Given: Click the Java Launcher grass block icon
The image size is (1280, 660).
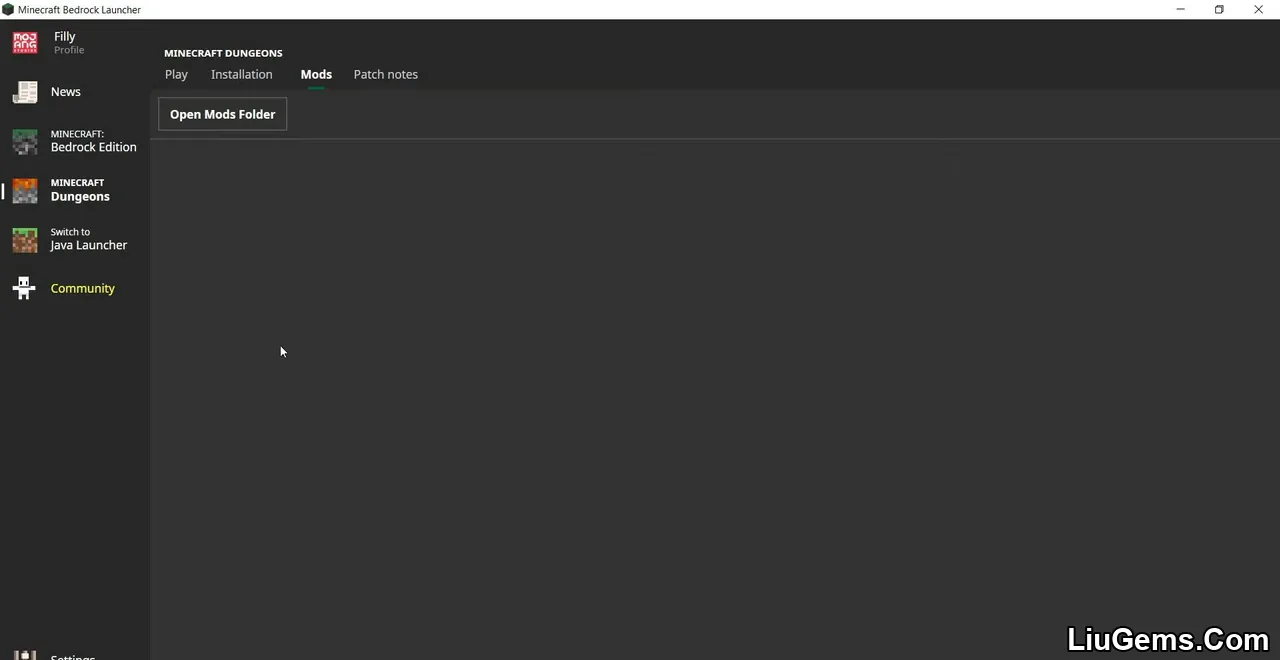Looking at the screenshot, I should (25, 239).
